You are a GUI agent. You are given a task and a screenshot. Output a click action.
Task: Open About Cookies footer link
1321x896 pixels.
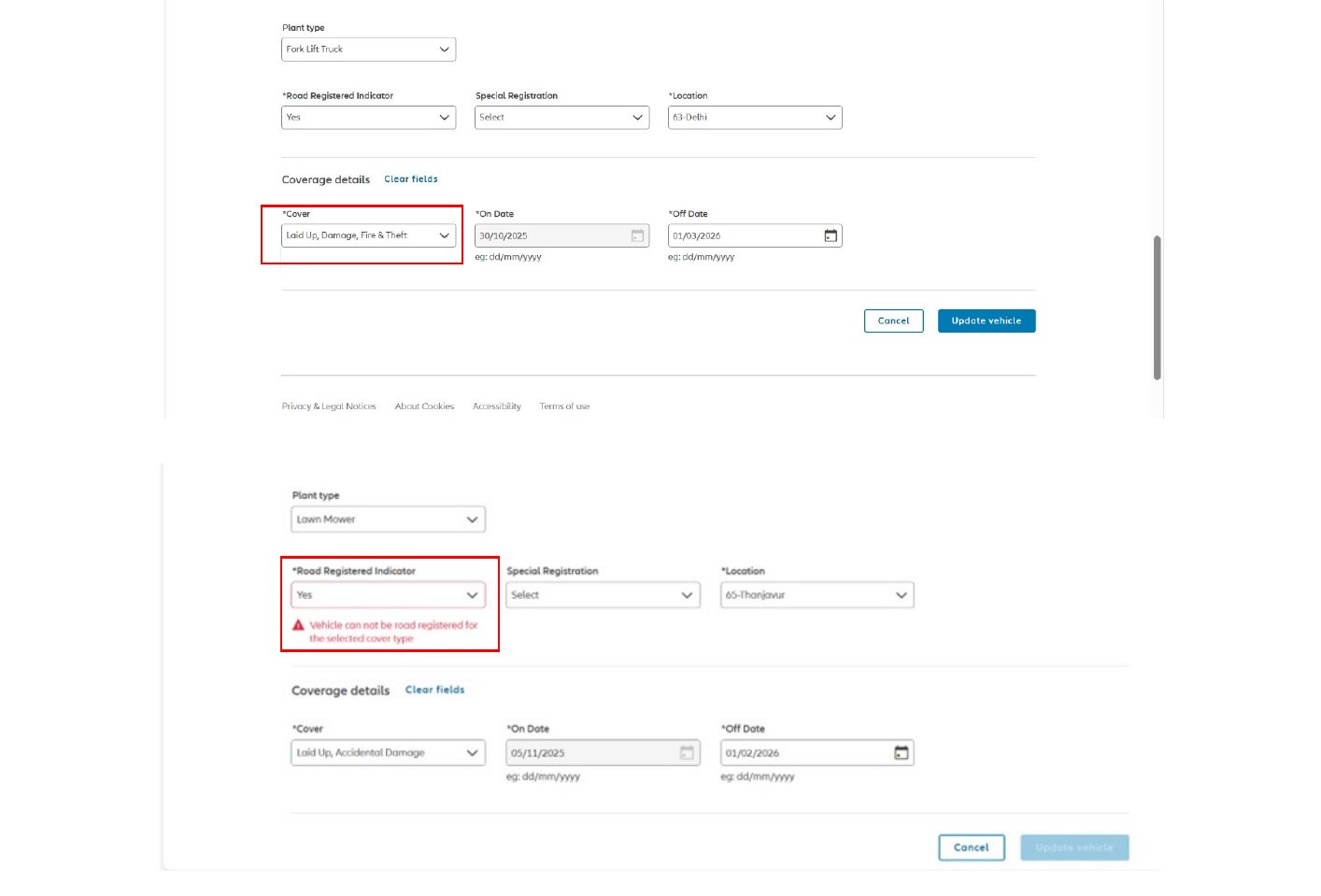(424, 406)
